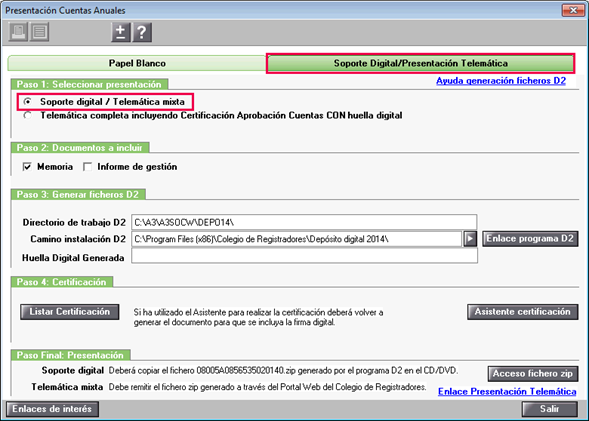Switch to the Papel Blanco tab
589x421 pixels.
tap(137, 63)
